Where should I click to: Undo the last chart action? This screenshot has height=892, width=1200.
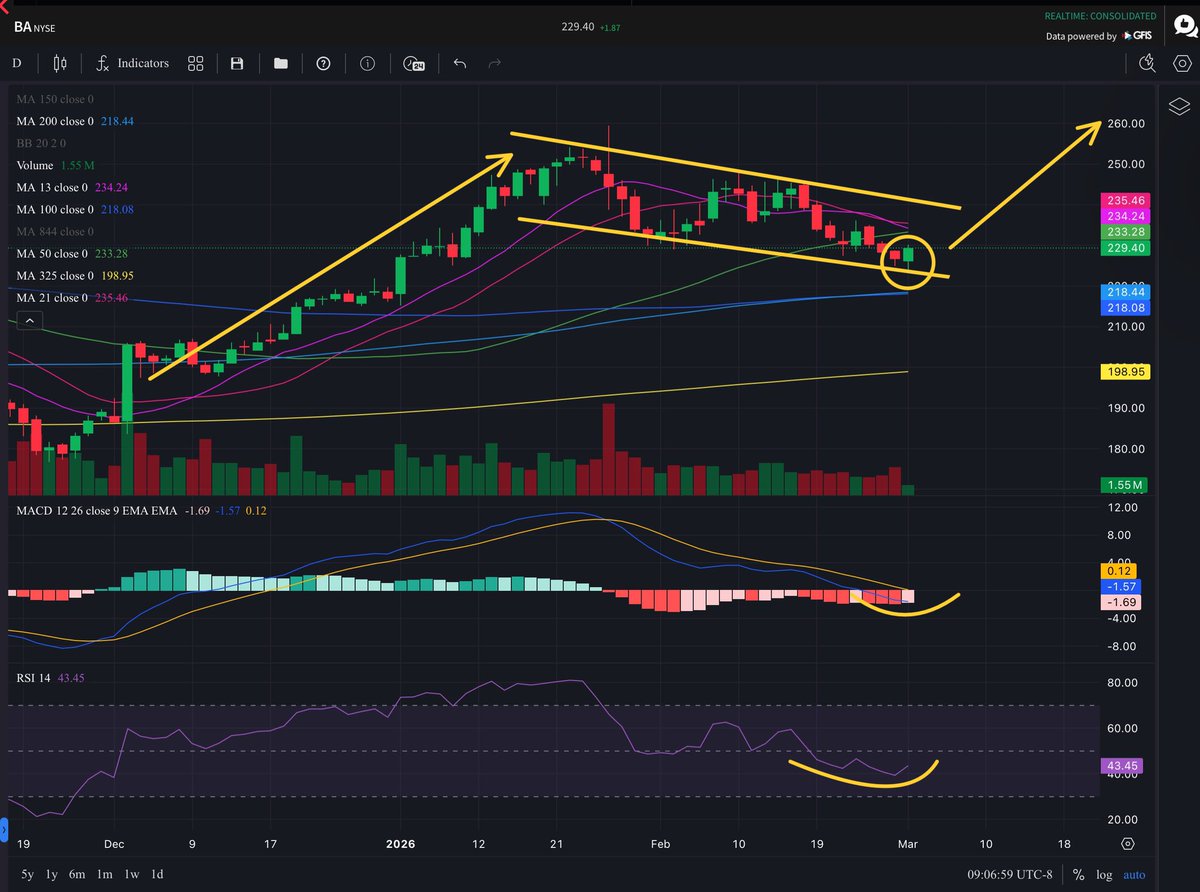coord(460,63)
